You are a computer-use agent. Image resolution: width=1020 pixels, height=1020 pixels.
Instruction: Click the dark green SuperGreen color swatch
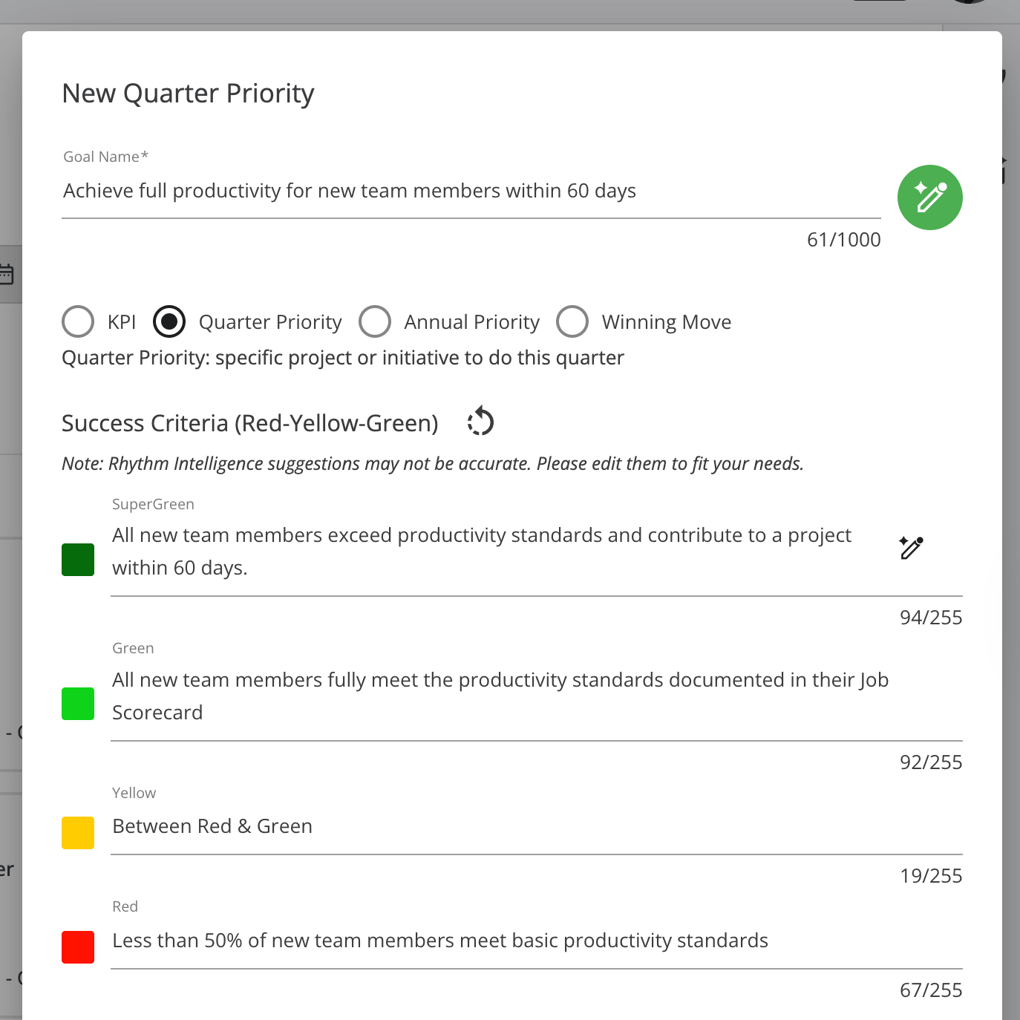click(77, 559)
